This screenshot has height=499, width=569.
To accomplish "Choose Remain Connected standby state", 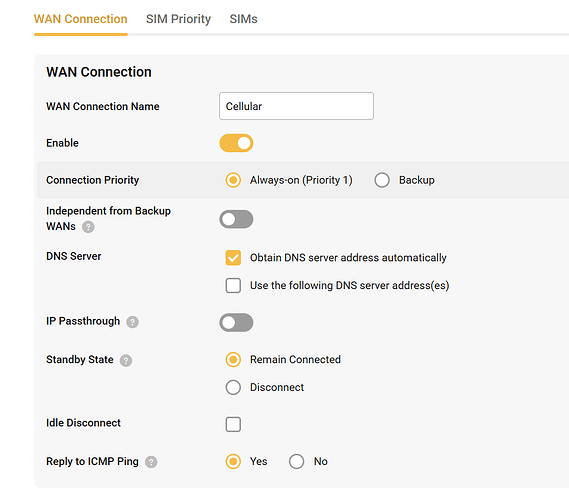I will (233, 360).
